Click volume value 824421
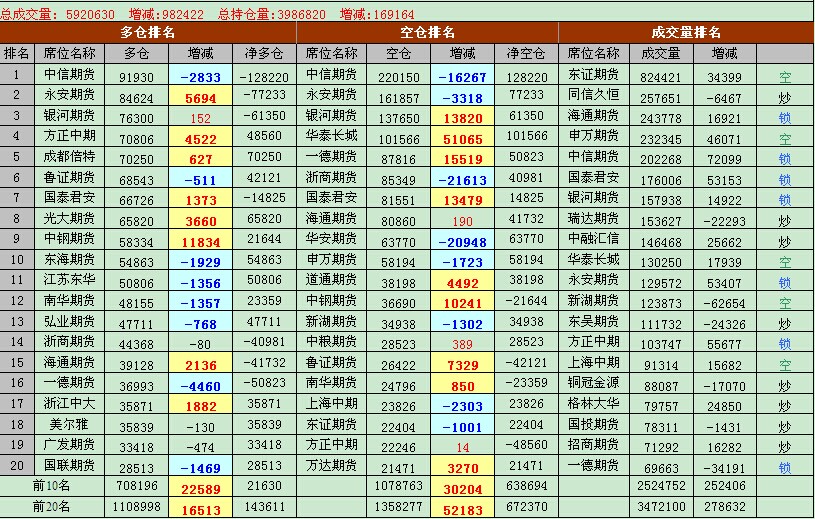815x519 pixels. pyautogui.click(x=661, y=77)
